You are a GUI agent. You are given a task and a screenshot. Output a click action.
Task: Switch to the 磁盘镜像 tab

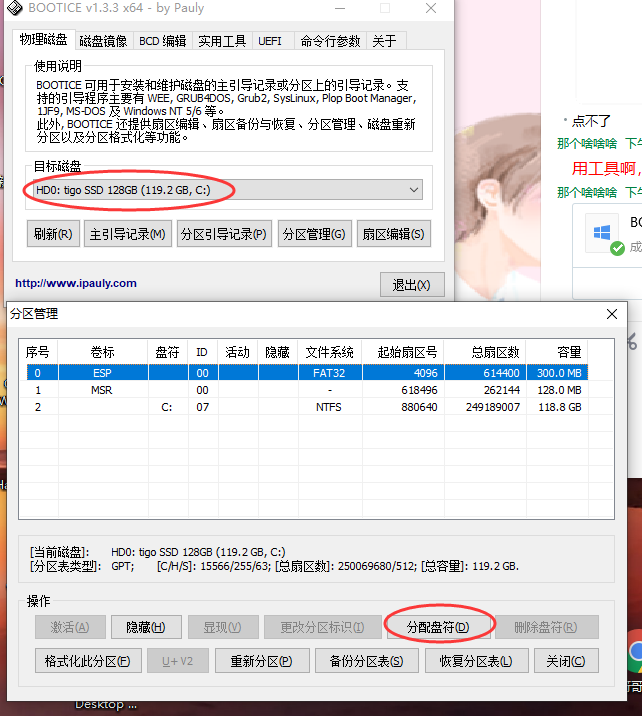[103, 41]
